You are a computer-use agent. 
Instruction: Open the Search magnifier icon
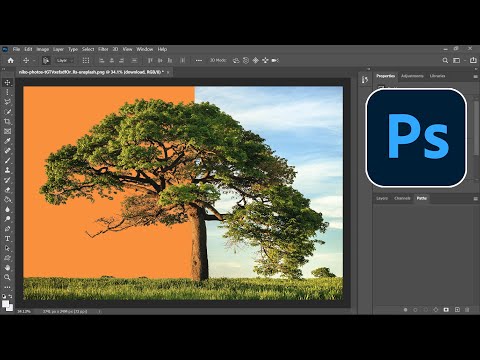tap(445, 60)
